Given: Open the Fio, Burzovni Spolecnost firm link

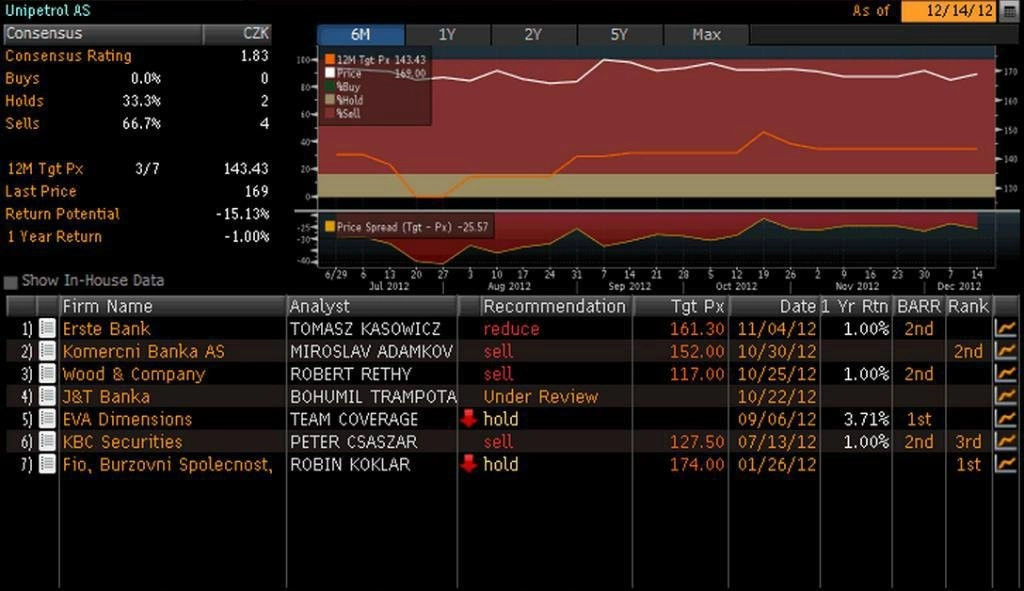Looking at the screenshot, I should pyautogui.click(x=167, y=464).
